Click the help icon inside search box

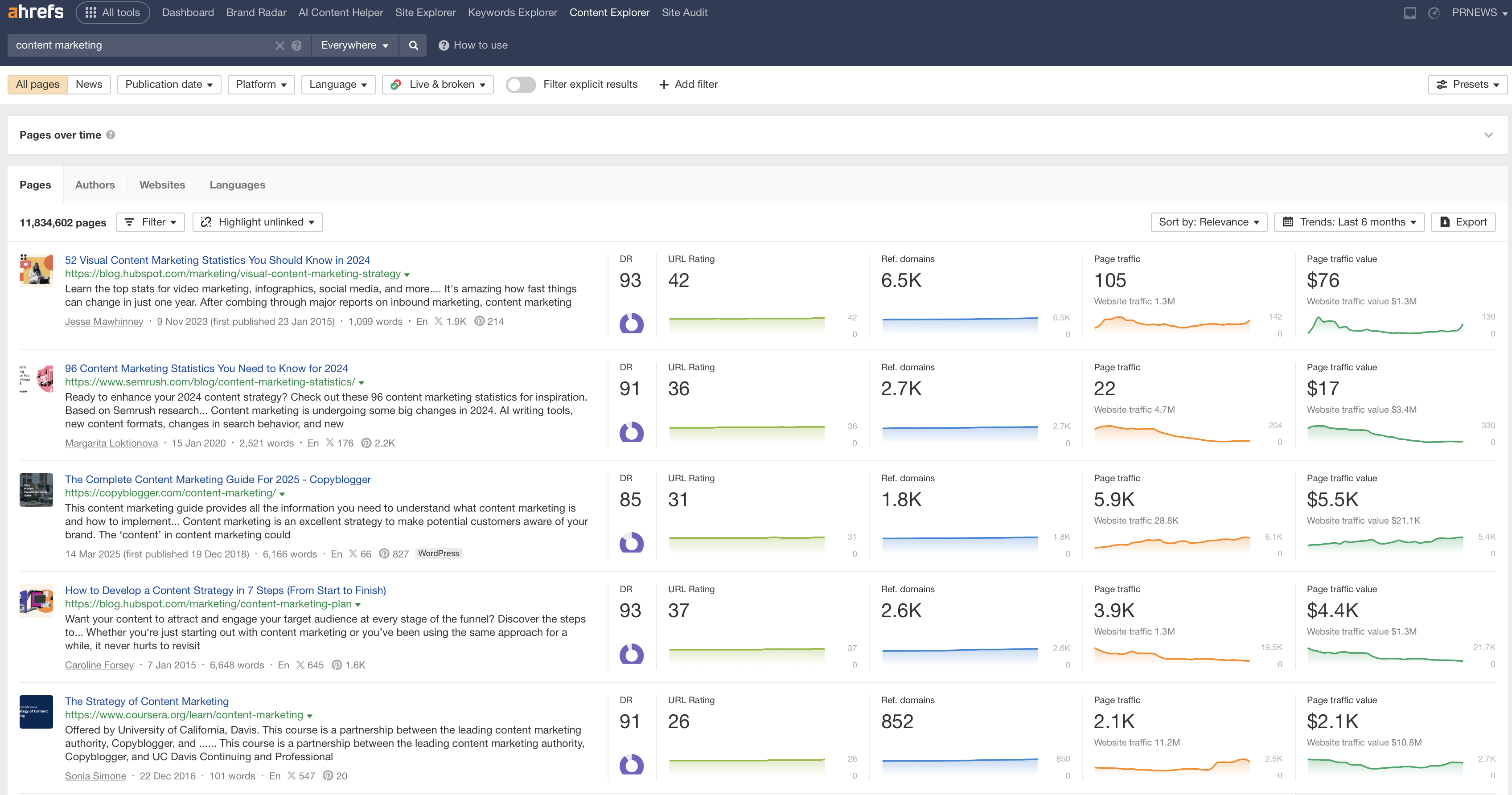[x=296, y=45]
